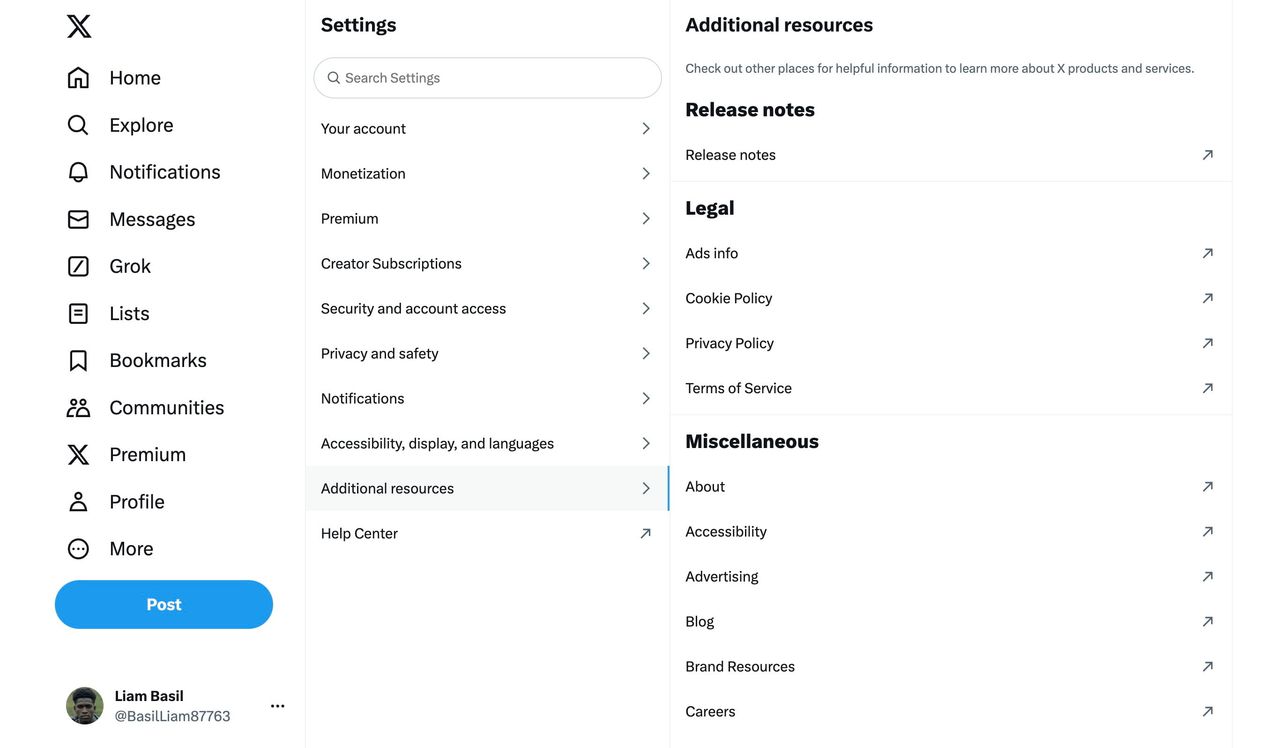
Task: Click the Profile person icon
Action: 78,501
